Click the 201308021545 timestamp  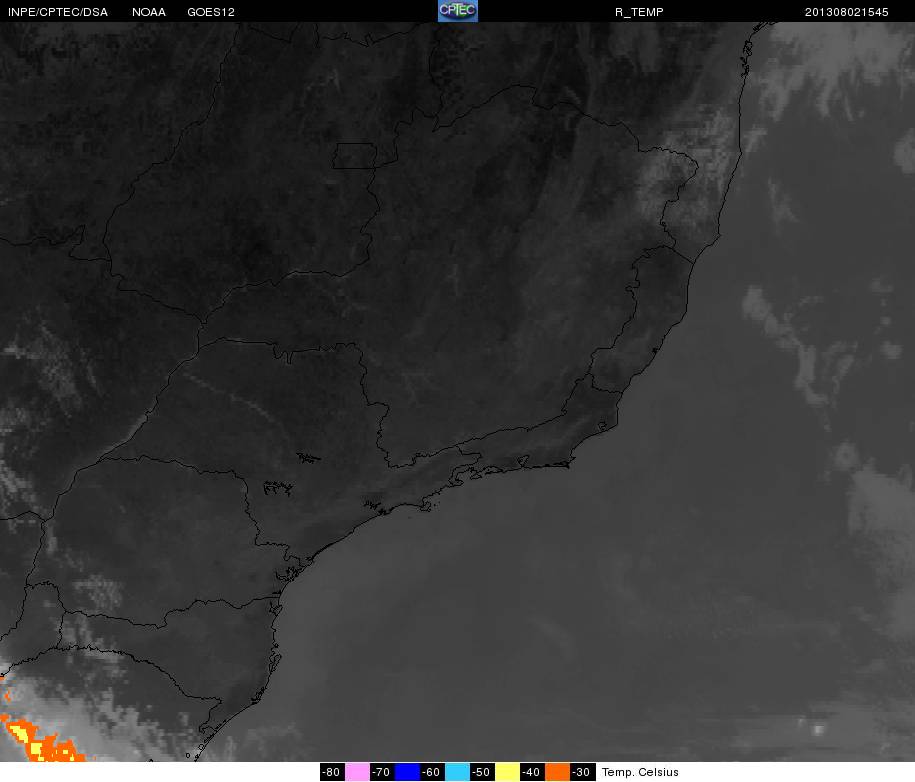(846, 11)
